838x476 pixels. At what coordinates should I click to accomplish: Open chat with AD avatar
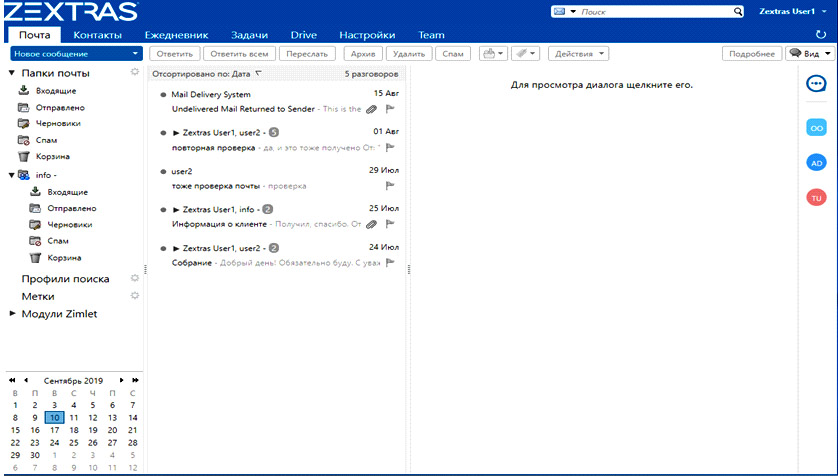(816, 163)
